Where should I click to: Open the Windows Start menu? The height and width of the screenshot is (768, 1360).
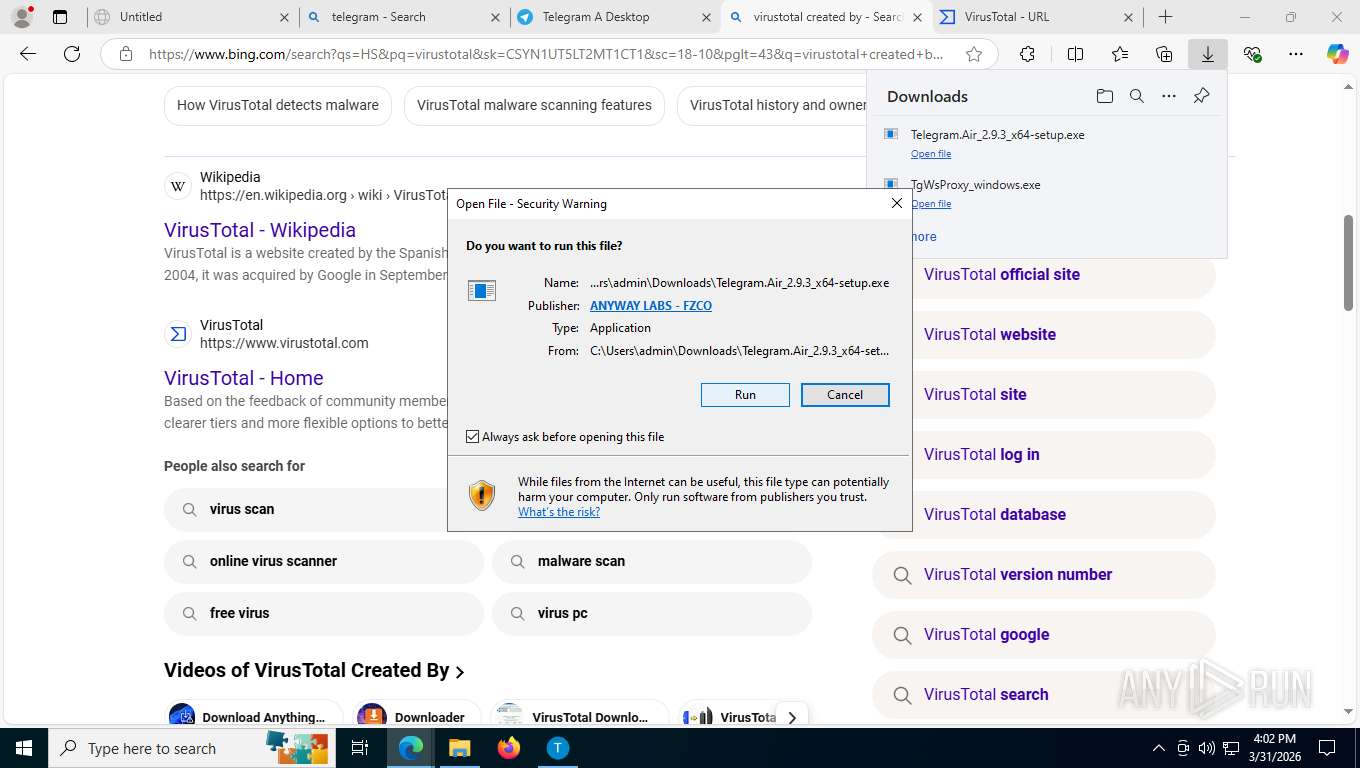[23, 748]
